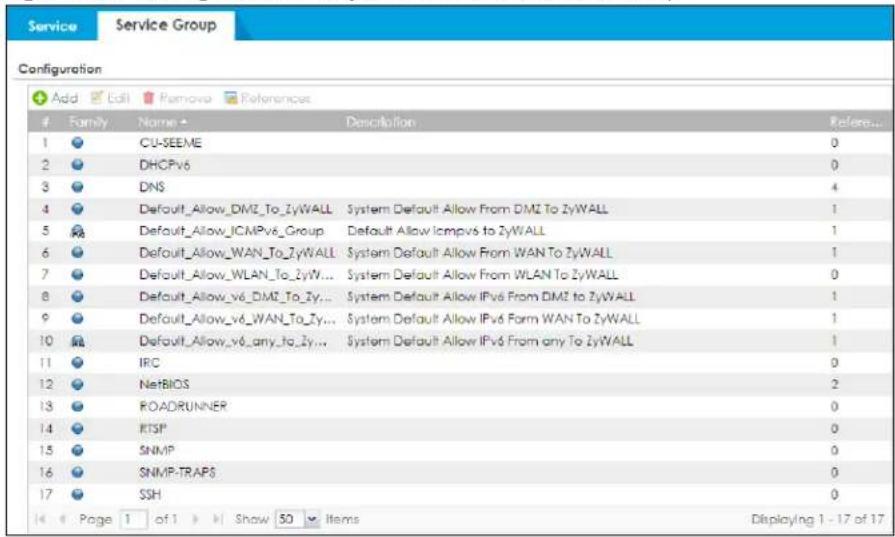Click the Reference column header
Image resolution: width=895 pixels, height=537 pixels.
[x=855, y=122]
